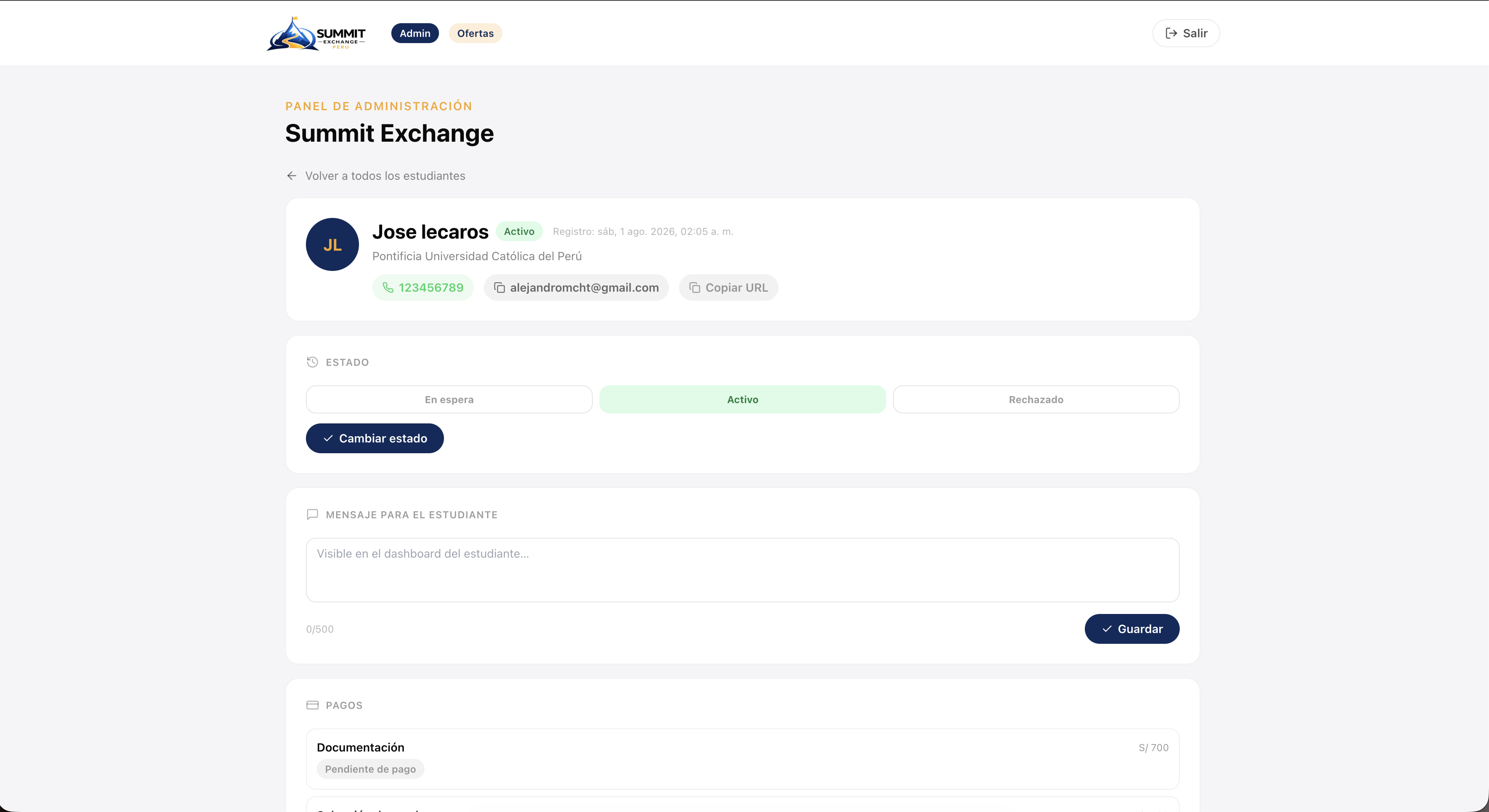Viewport: 1489px width, 812px height.
Task: Click the Copiar URL button
Action: (728, 288)
